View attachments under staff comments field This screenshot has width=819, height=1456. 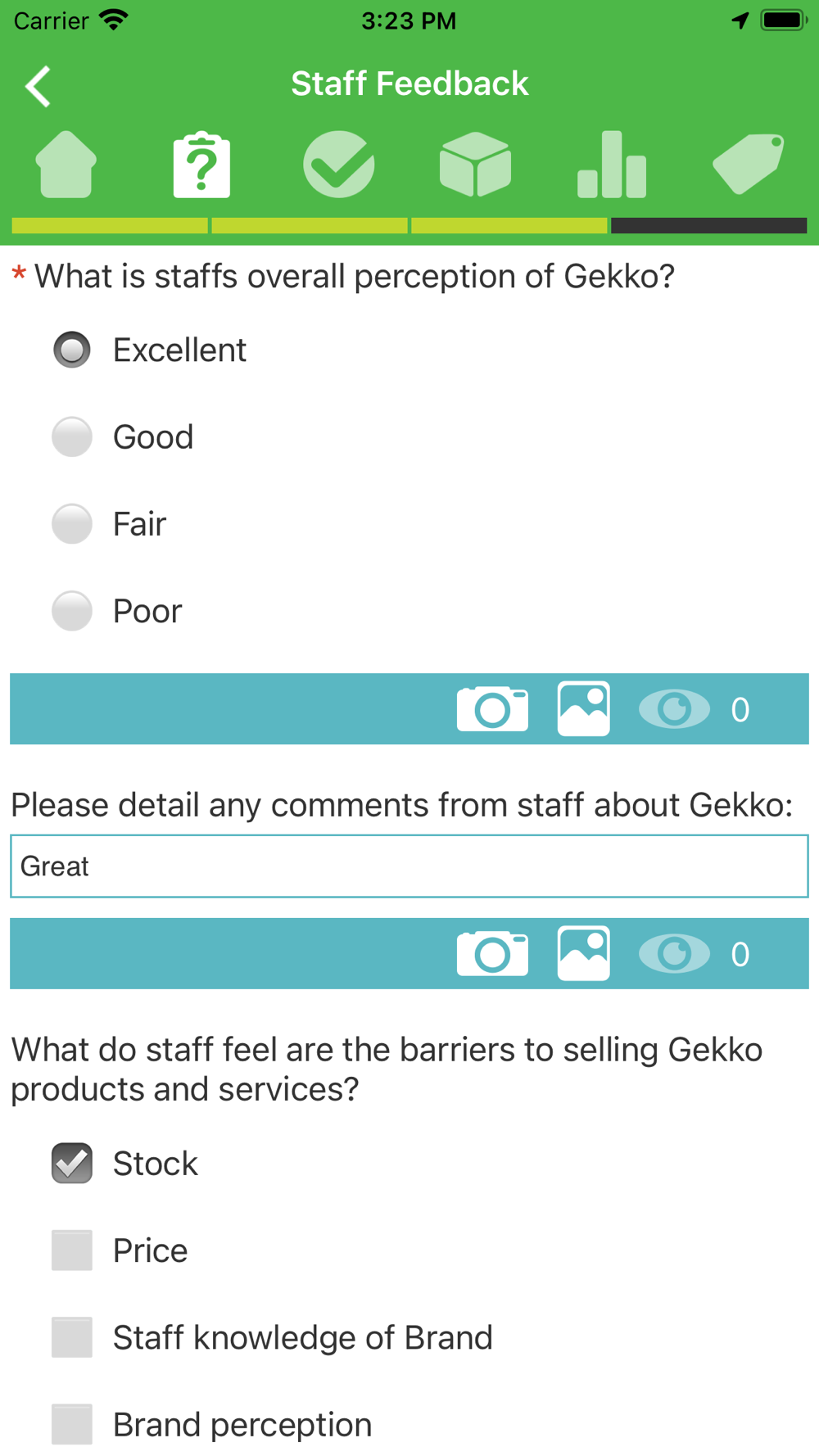pos(674,954)
